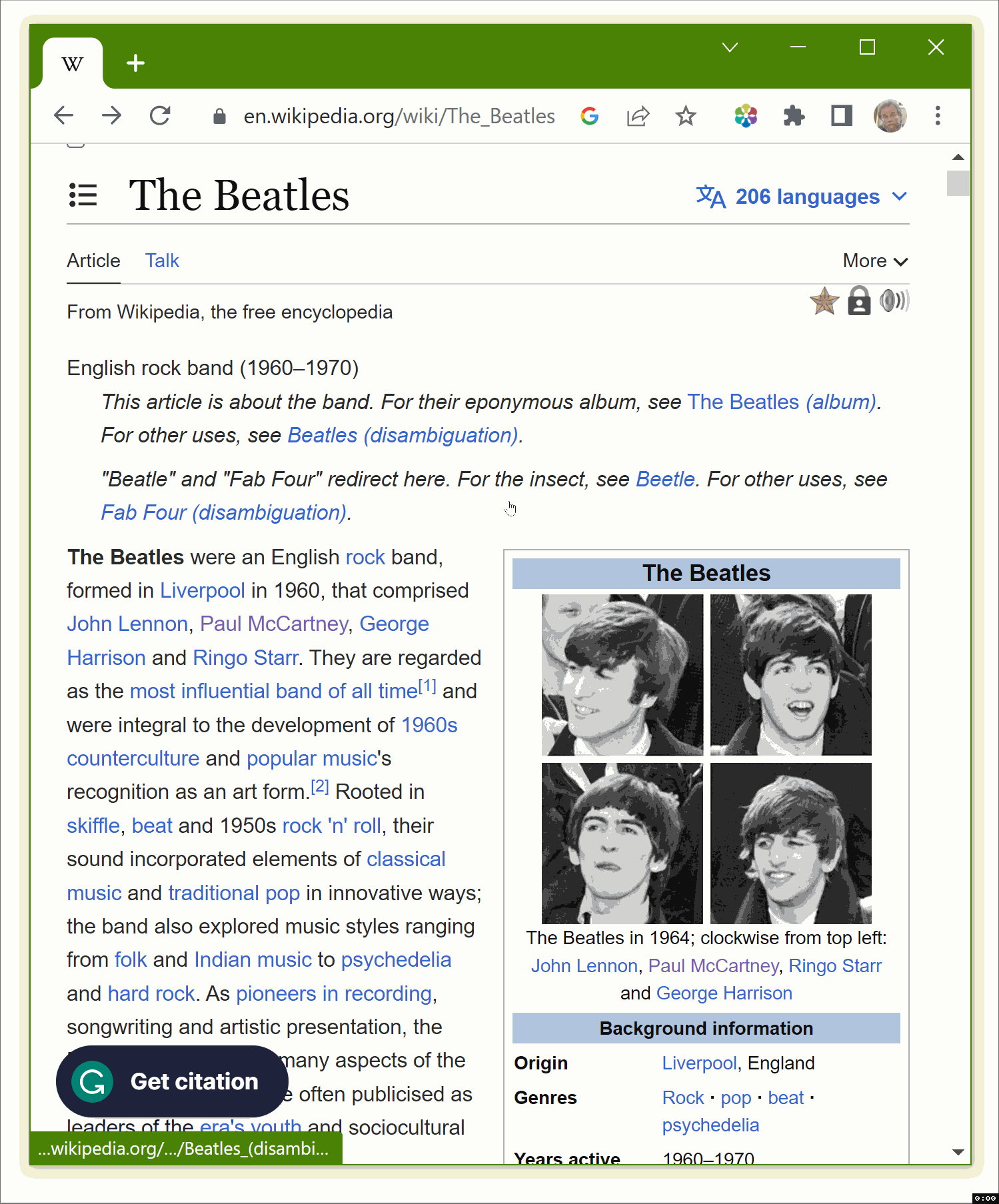Expand the tab search chevron
The image size is (999, 1204).
pos(730,47)
